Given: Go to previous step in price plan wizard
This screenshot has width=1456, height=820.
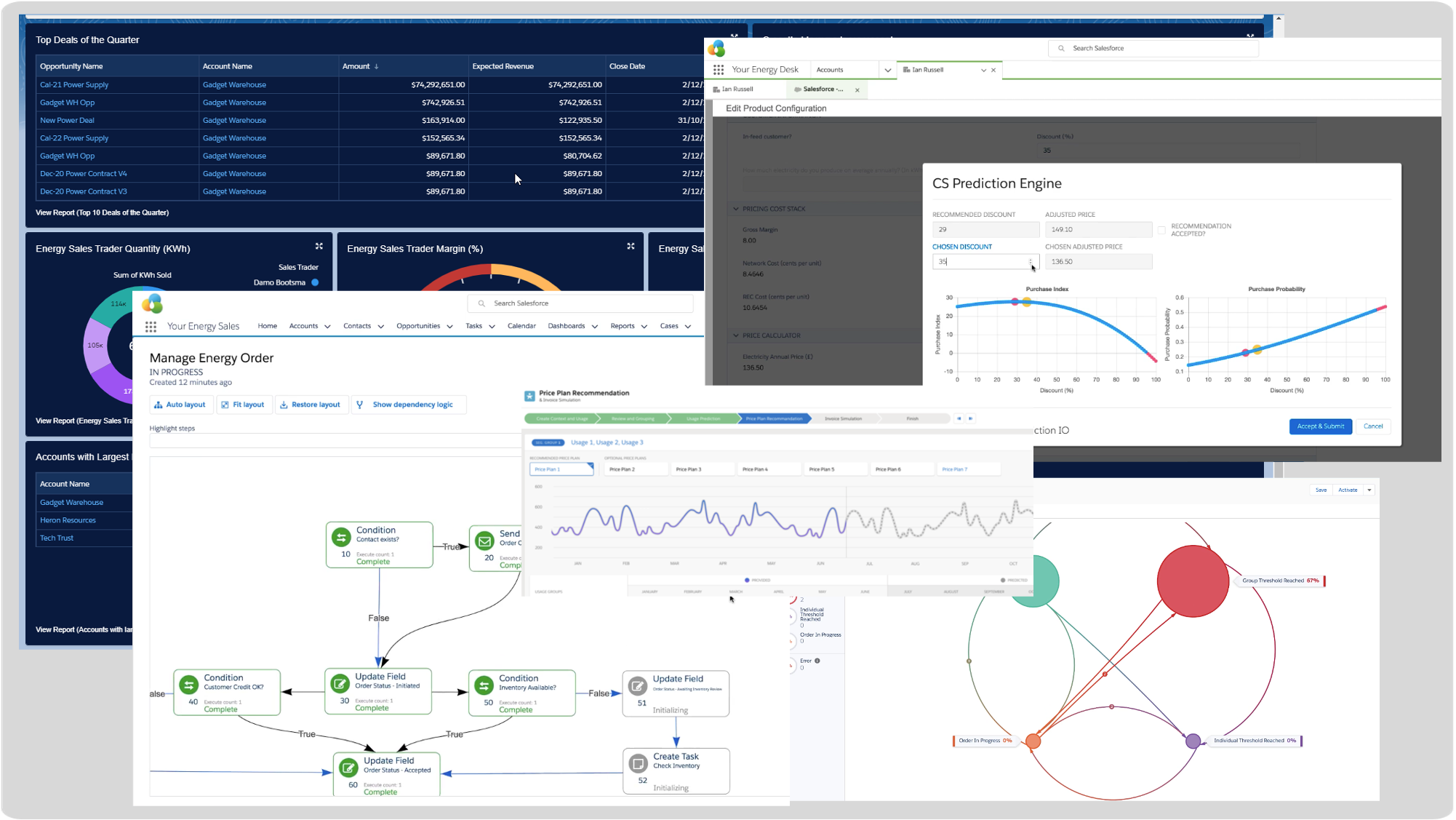Looking at the screenshot, I should (959, 418).
